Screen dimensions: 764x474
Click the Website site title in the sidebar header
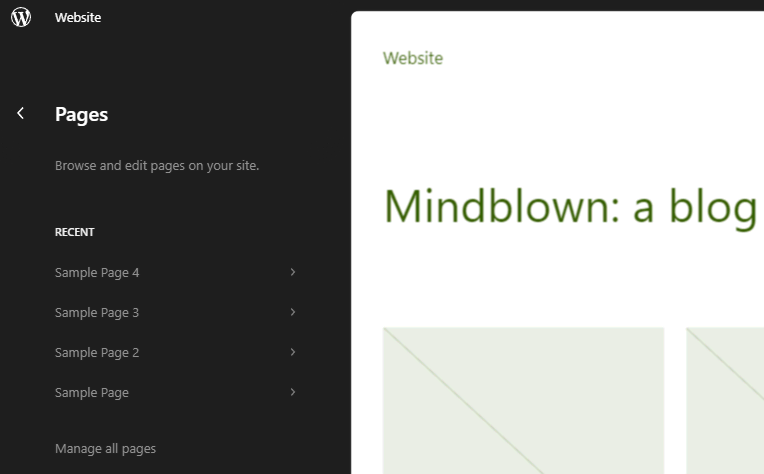78,18
